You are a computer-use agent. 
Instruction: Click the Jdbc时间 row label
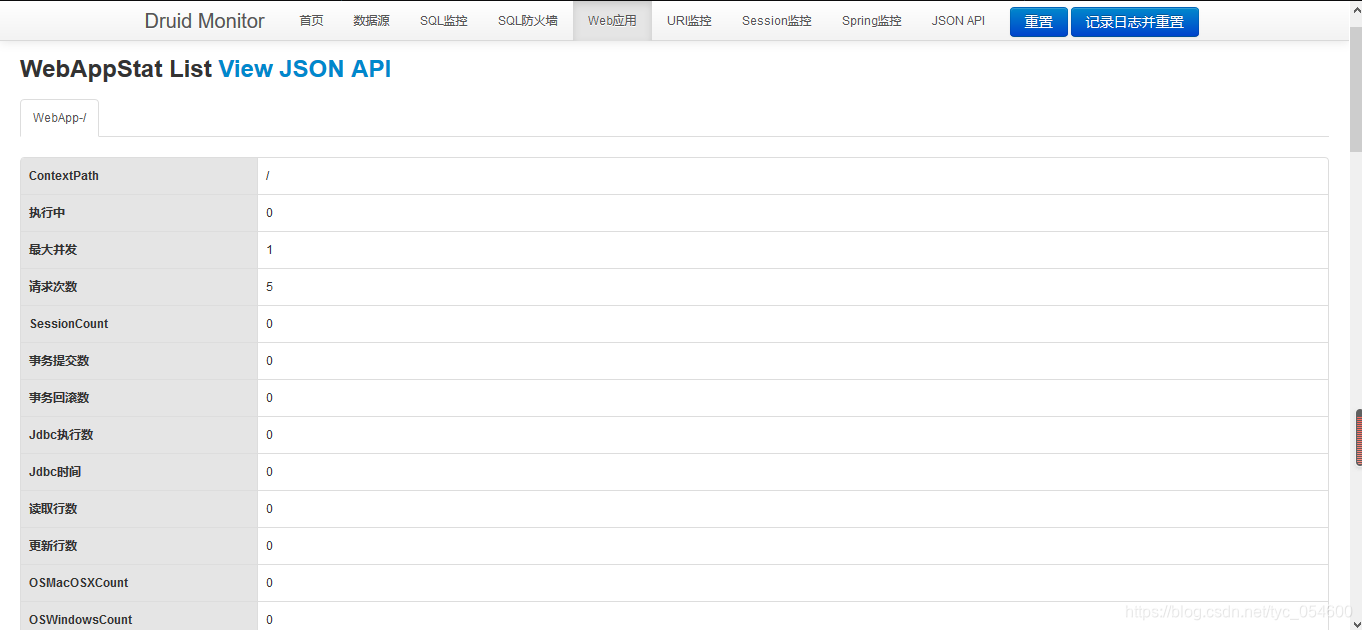(x=55, y=472)
